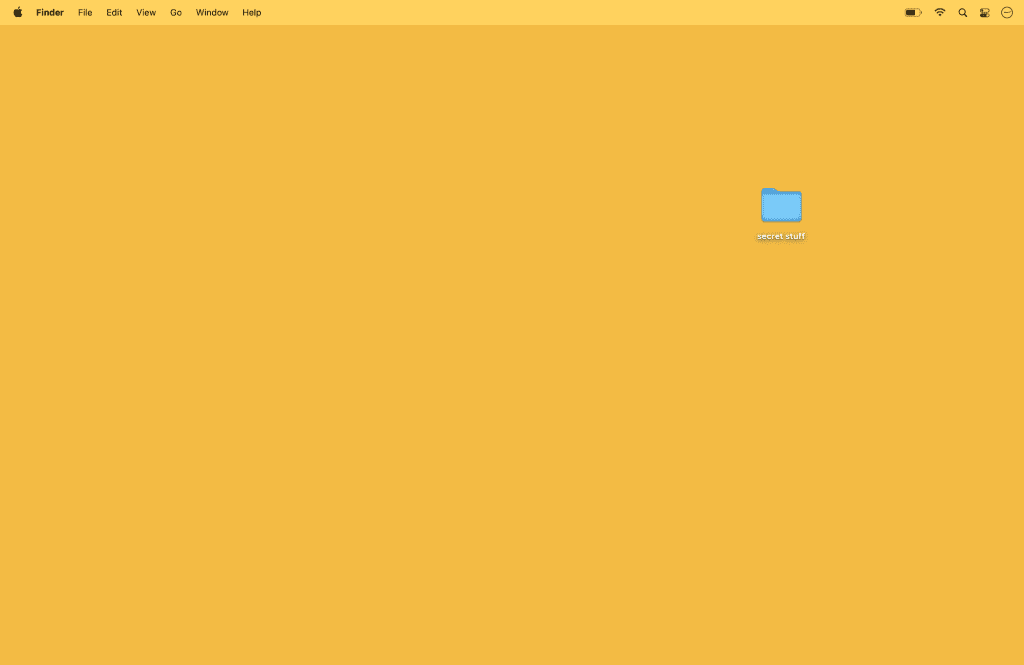The height and width of the screenshot is (665, 1024).
Task: Click the empty center of the desktop
Action: 512,345
